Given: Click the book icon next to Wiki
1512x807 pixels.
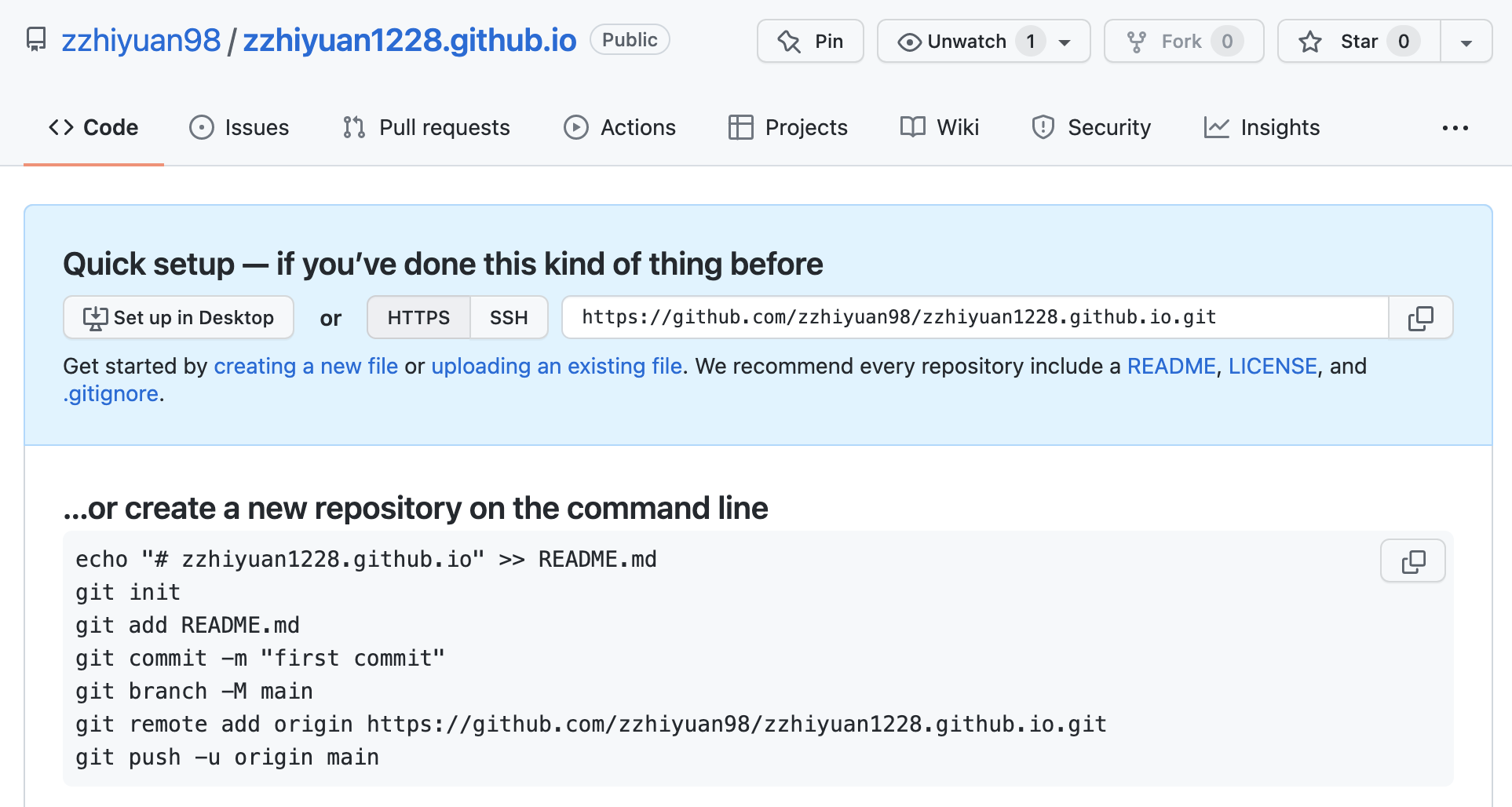Looking at the screenshot, I should [x=913, y=126].
